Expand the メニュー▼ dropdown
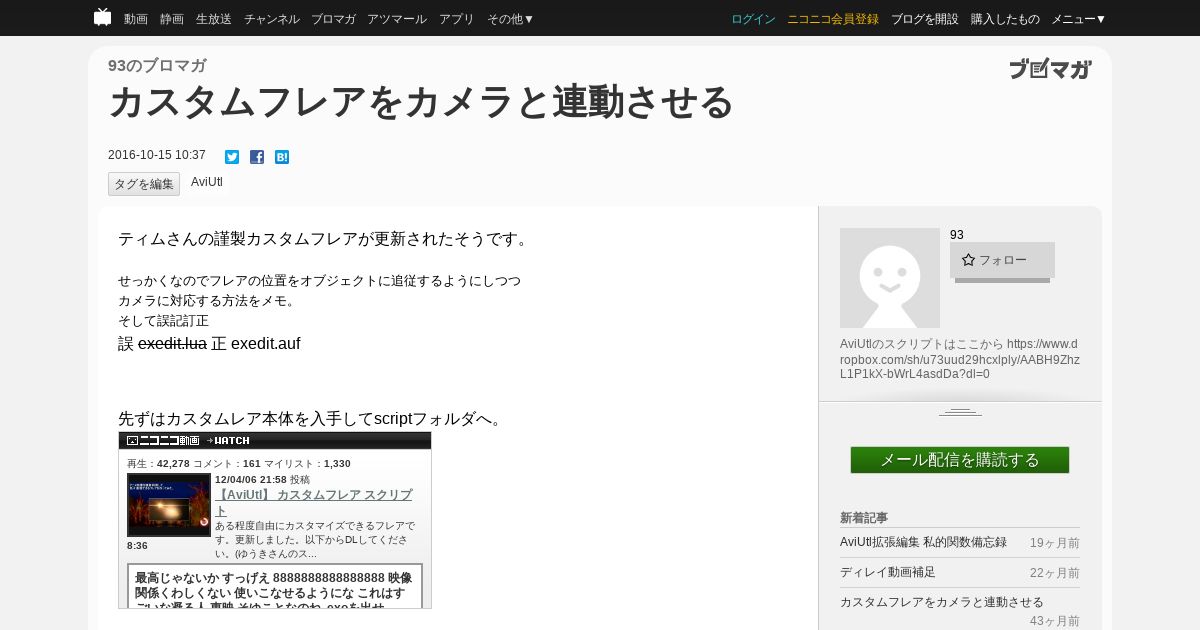The image size is (1200, 630). click(1079, 19)
